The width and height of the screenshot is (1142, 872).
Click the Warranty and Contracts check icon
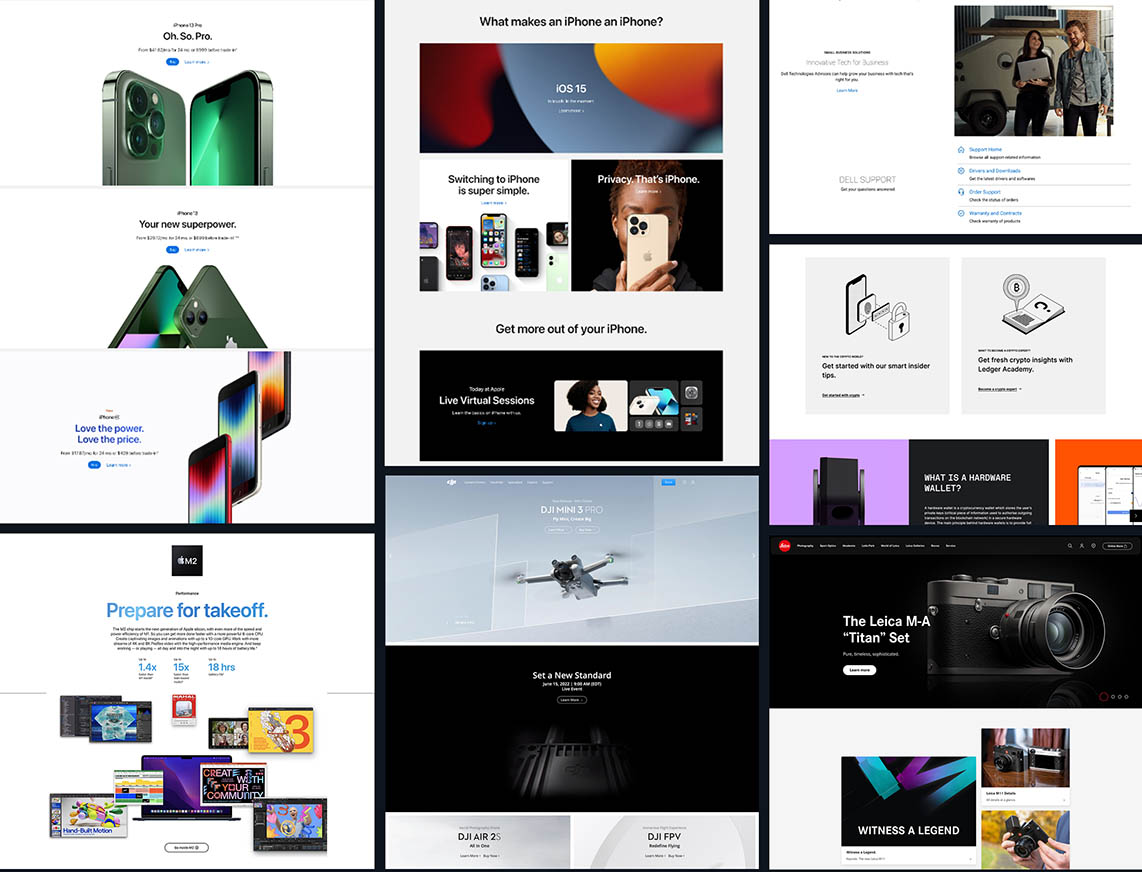tap(961, 213)
